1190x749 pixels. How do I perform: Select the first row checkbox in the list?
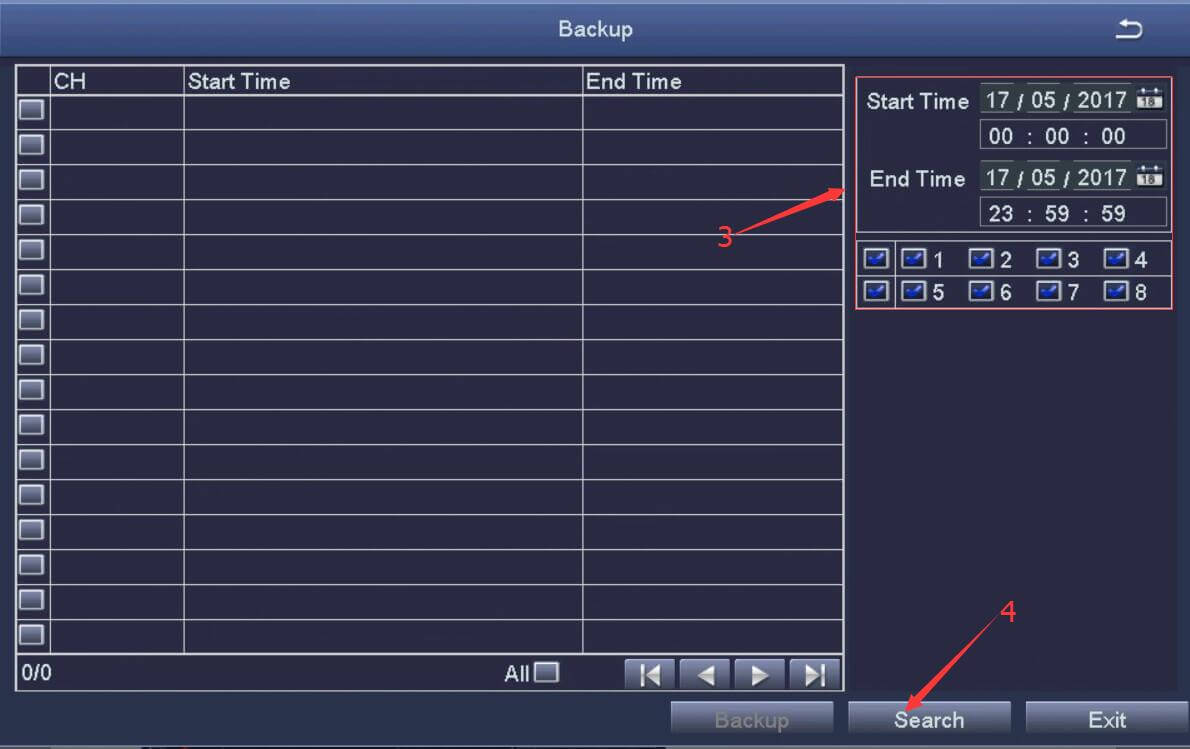[x=31, y=110]
